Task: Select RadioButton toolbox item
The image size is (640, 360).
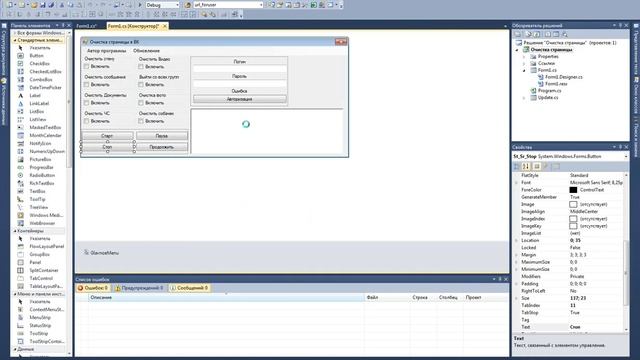Action: pyautogui.click(x=42, y=175)
